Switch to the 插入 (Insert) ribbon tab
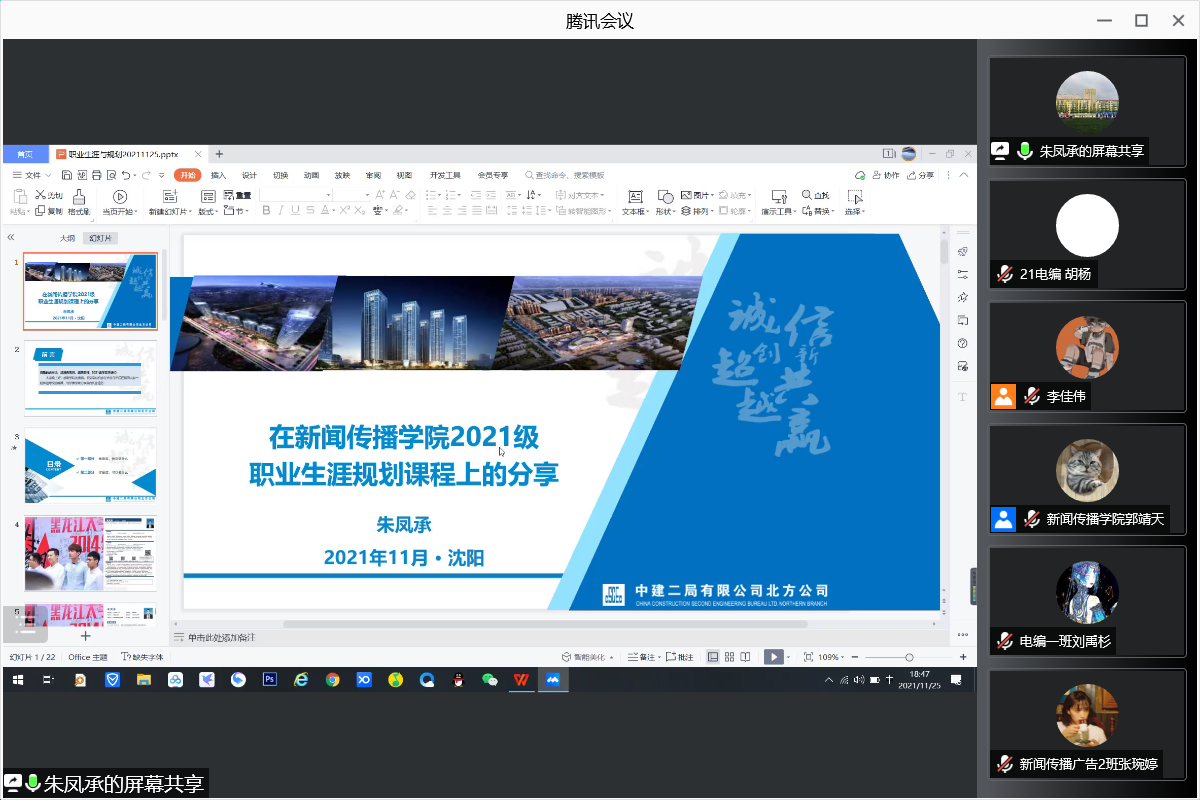The image size is (1200, 800). pyautogui.click(x=218, y=175)
